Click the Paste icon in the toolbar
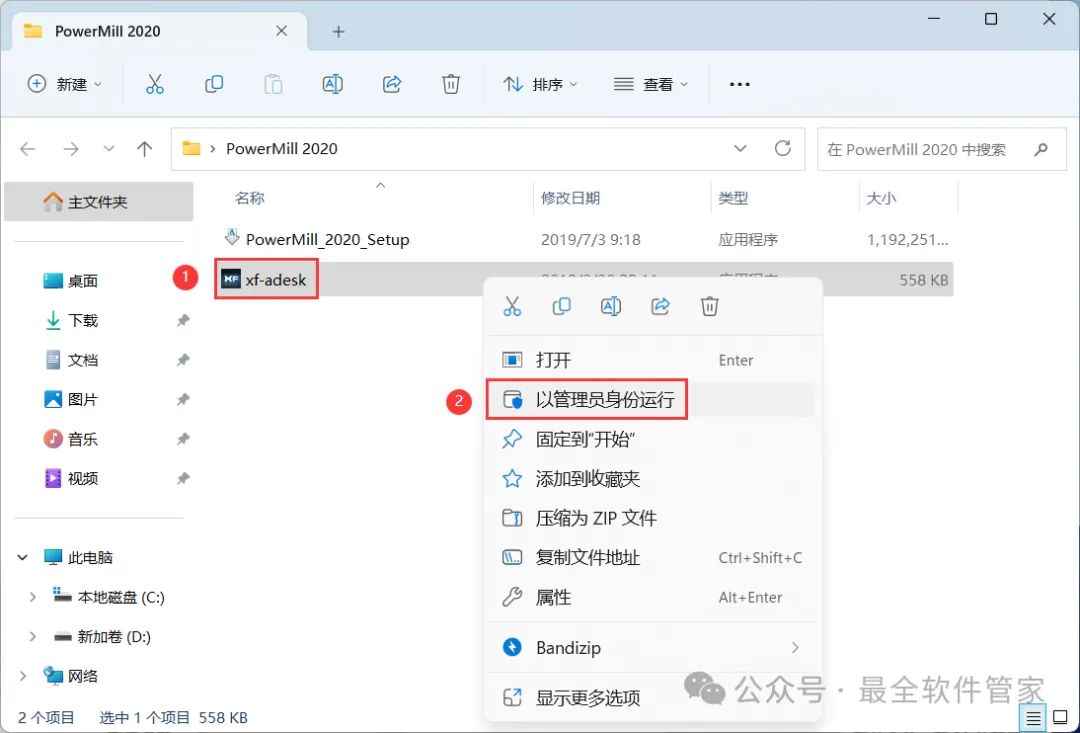Screen dimensions: 1080x733 pyautogui.click(x=273, y=84)
